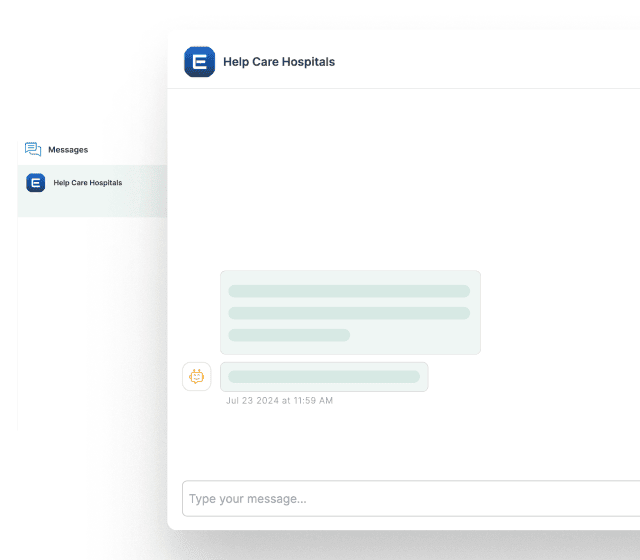Click the Jul 23 2024 at 11:59 AM timestamp
Viewport: 640px width, 560px height.
pyautogui.click(x=279, y=401)
